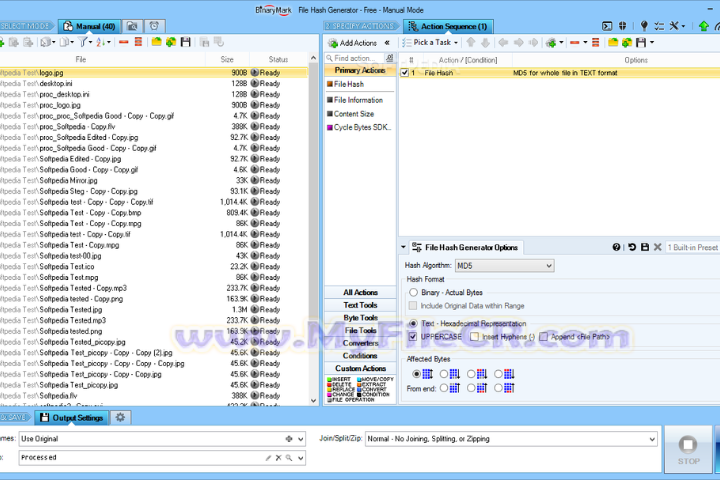720x480 pixels.
Task: Open the Text Tools category
Action: click(360, 305)
